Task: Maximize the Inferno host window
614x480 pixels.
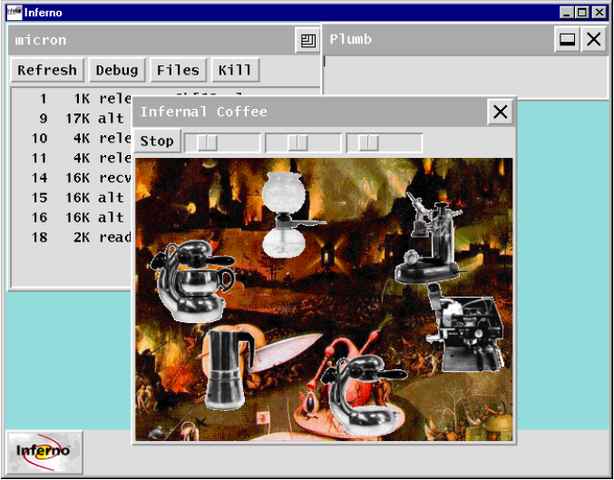Action: [582, 13]
